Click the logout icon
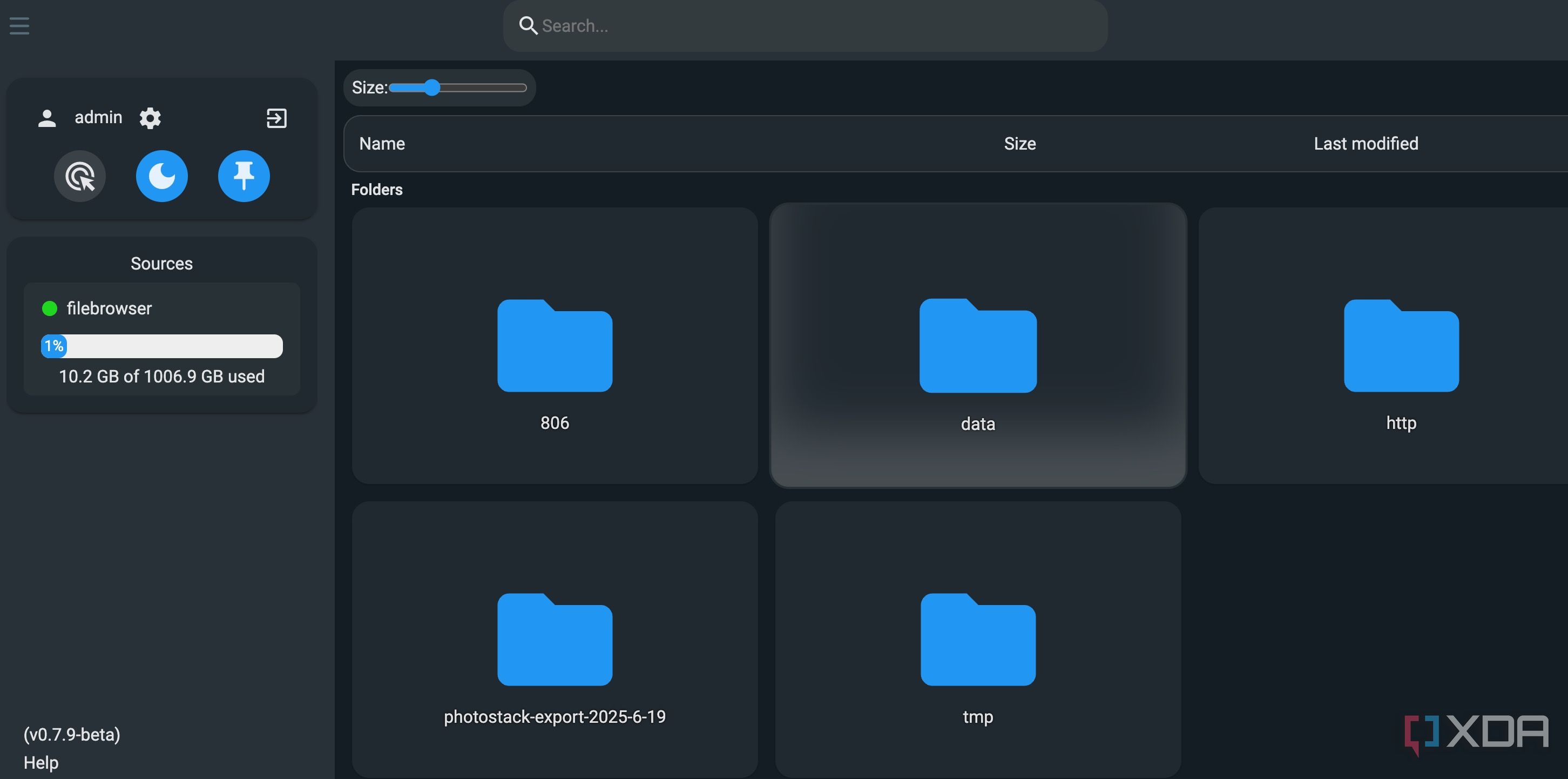Image resolution: width=1568 pixels, height=779 pixels. pyautogui.click(x=276, y=118)
